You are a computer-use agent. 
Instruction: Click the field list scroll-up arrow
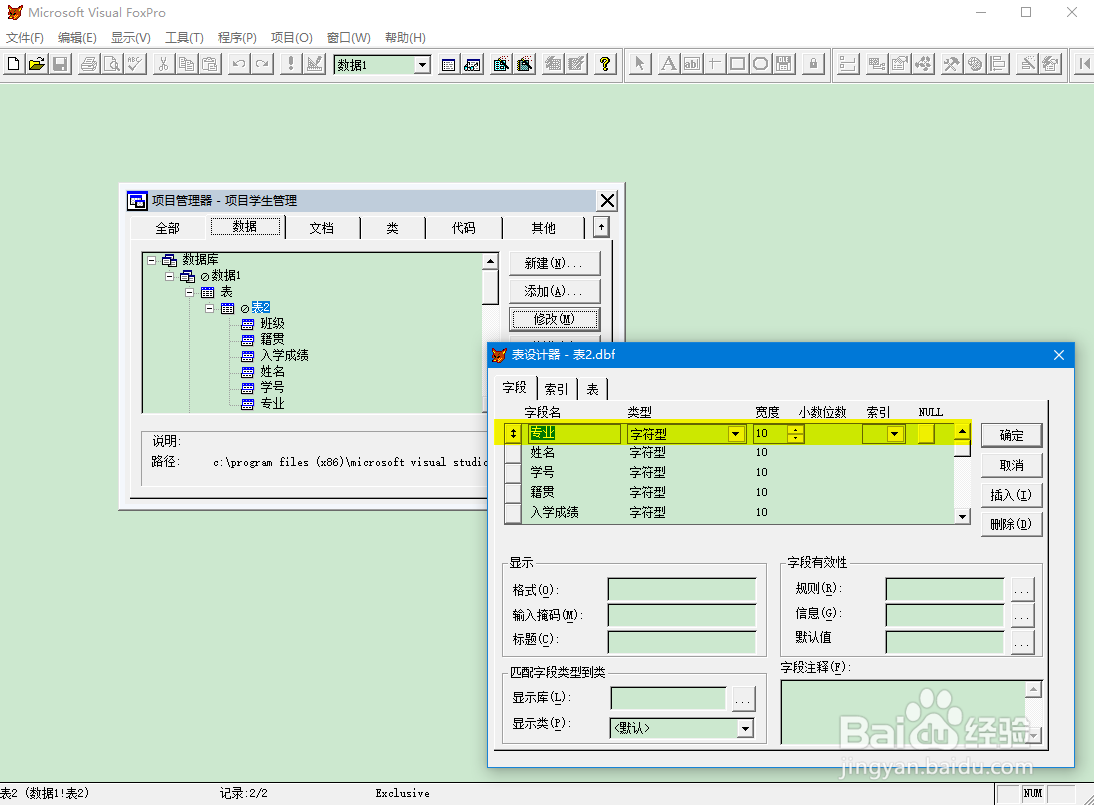click(962, 432)
